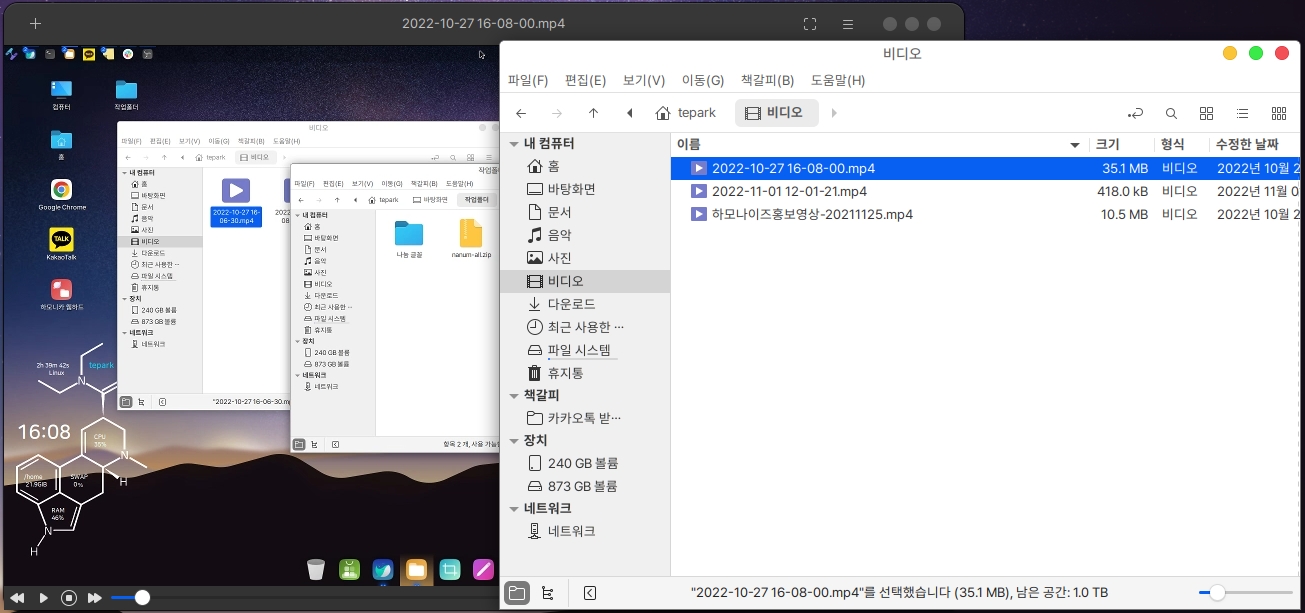Enter fullscreen mode in the video player
Image resolution: width=1305 pixels, height=613 pixels.
tap(810, 24)
